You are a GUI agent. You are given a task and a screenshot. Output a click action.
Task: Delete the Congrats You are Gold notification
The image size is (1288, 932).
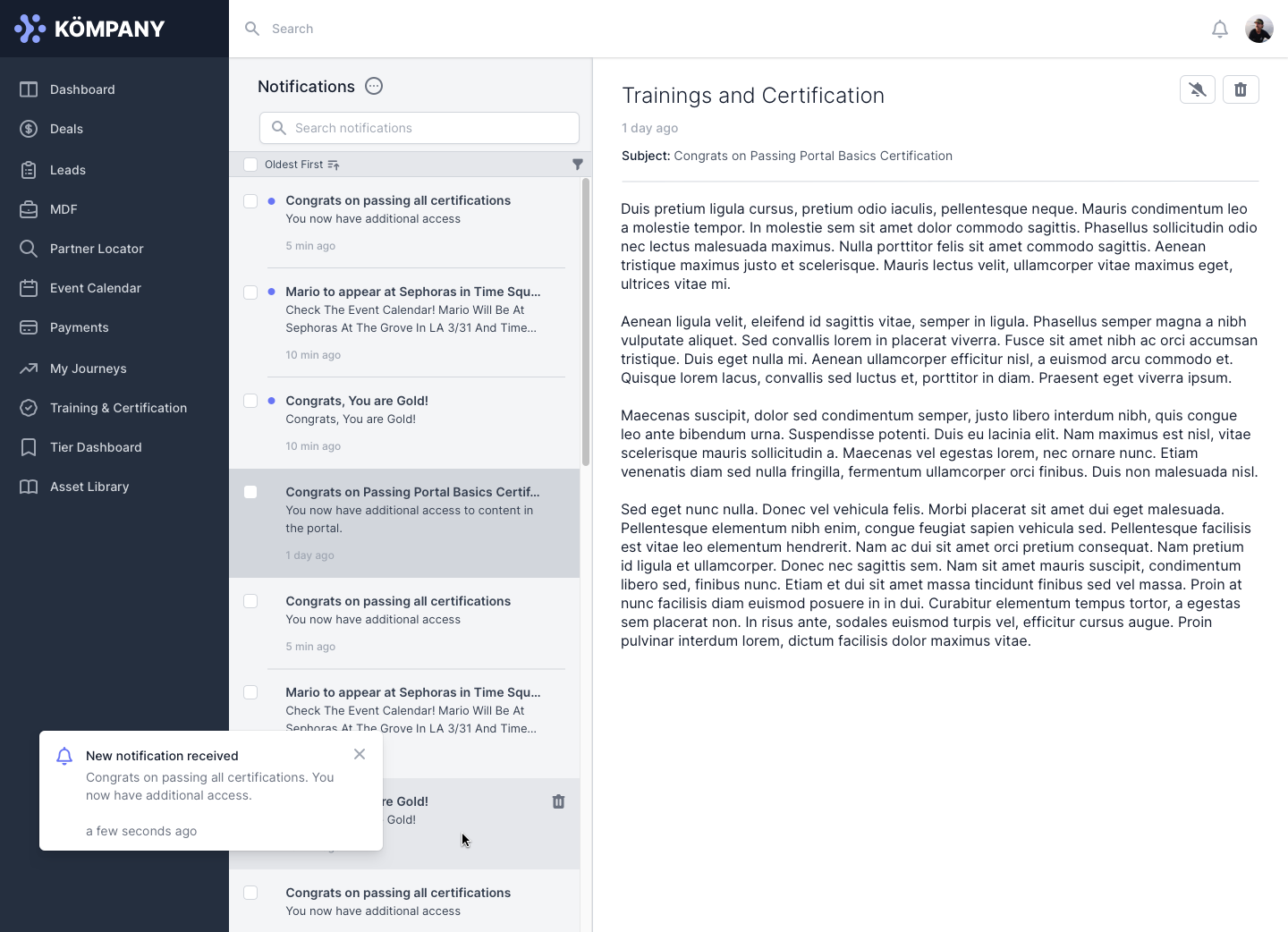click(559, 801)
